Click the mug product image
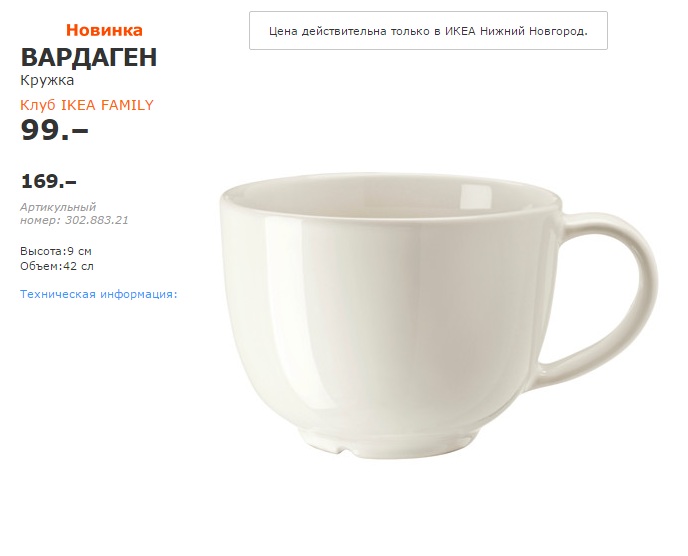 (x=439, y=315)
